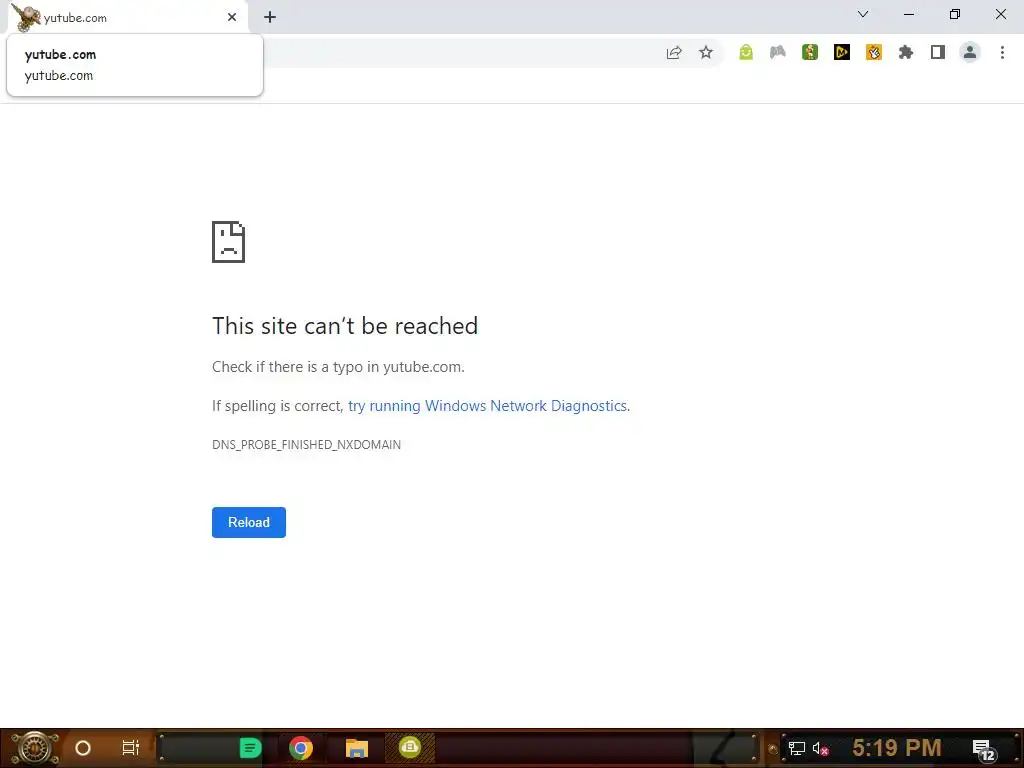Screen dimensions: 1024x768
Task: Open the notification center showing 12
Action: 984,750
